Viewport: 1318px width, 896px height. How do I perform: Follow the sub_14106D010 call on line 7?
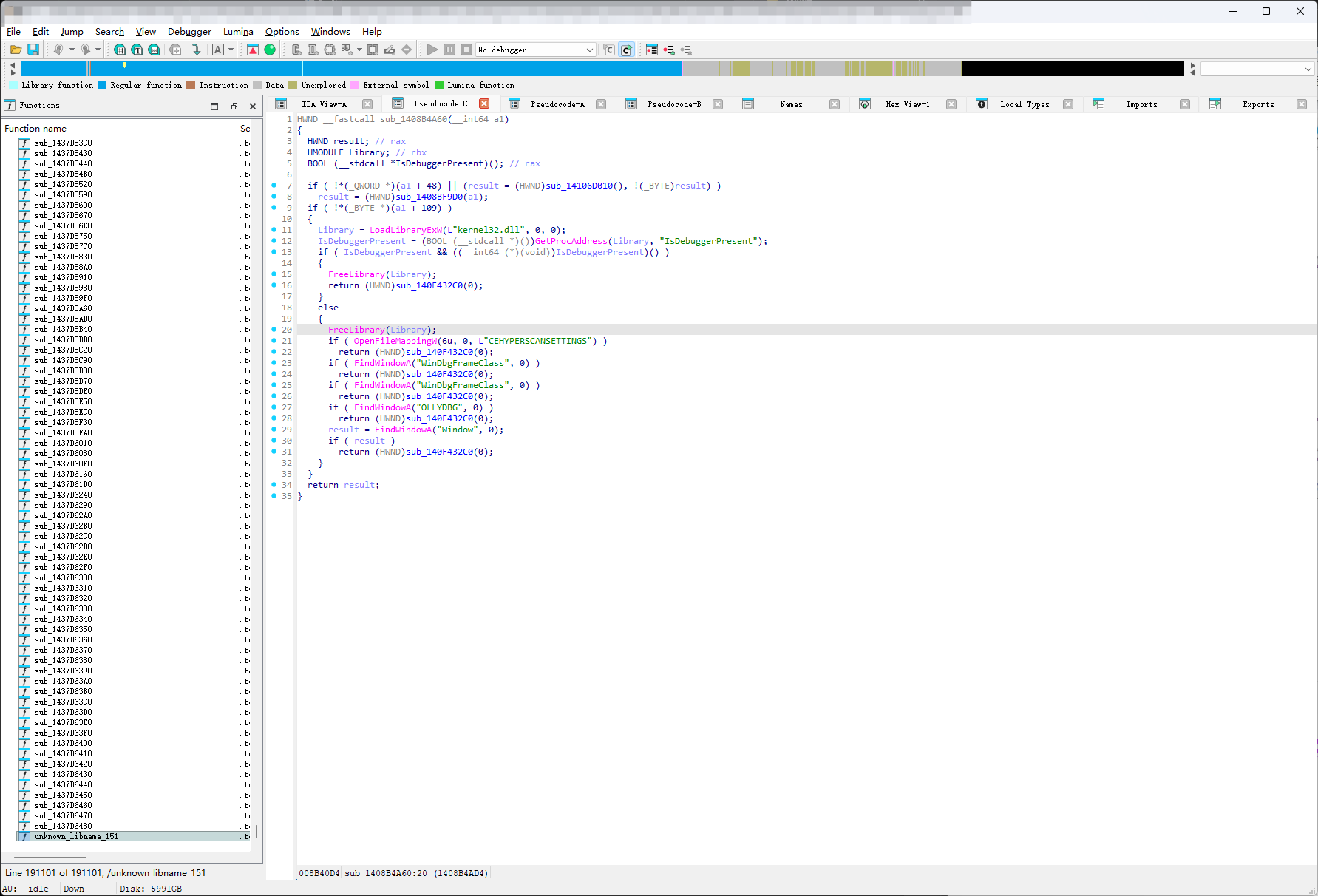click(x=580, y=186)
